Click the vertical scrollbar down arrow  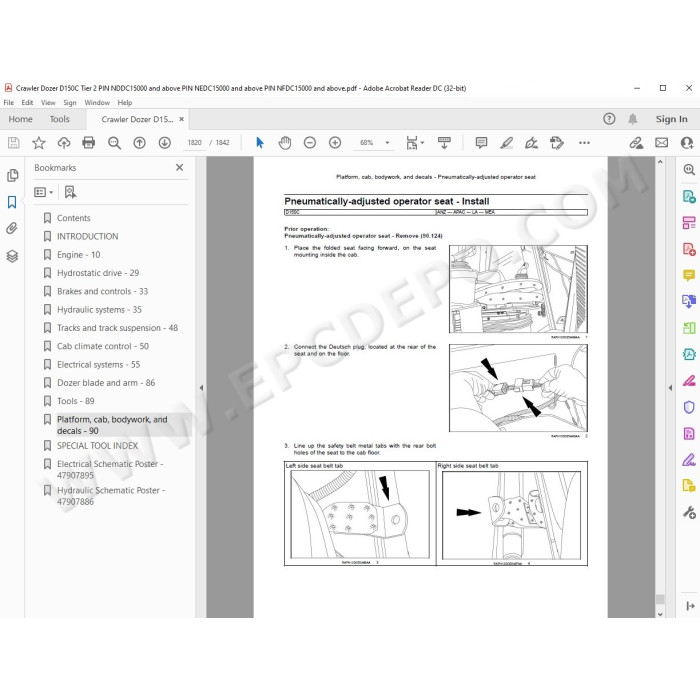tap(660, 614)
